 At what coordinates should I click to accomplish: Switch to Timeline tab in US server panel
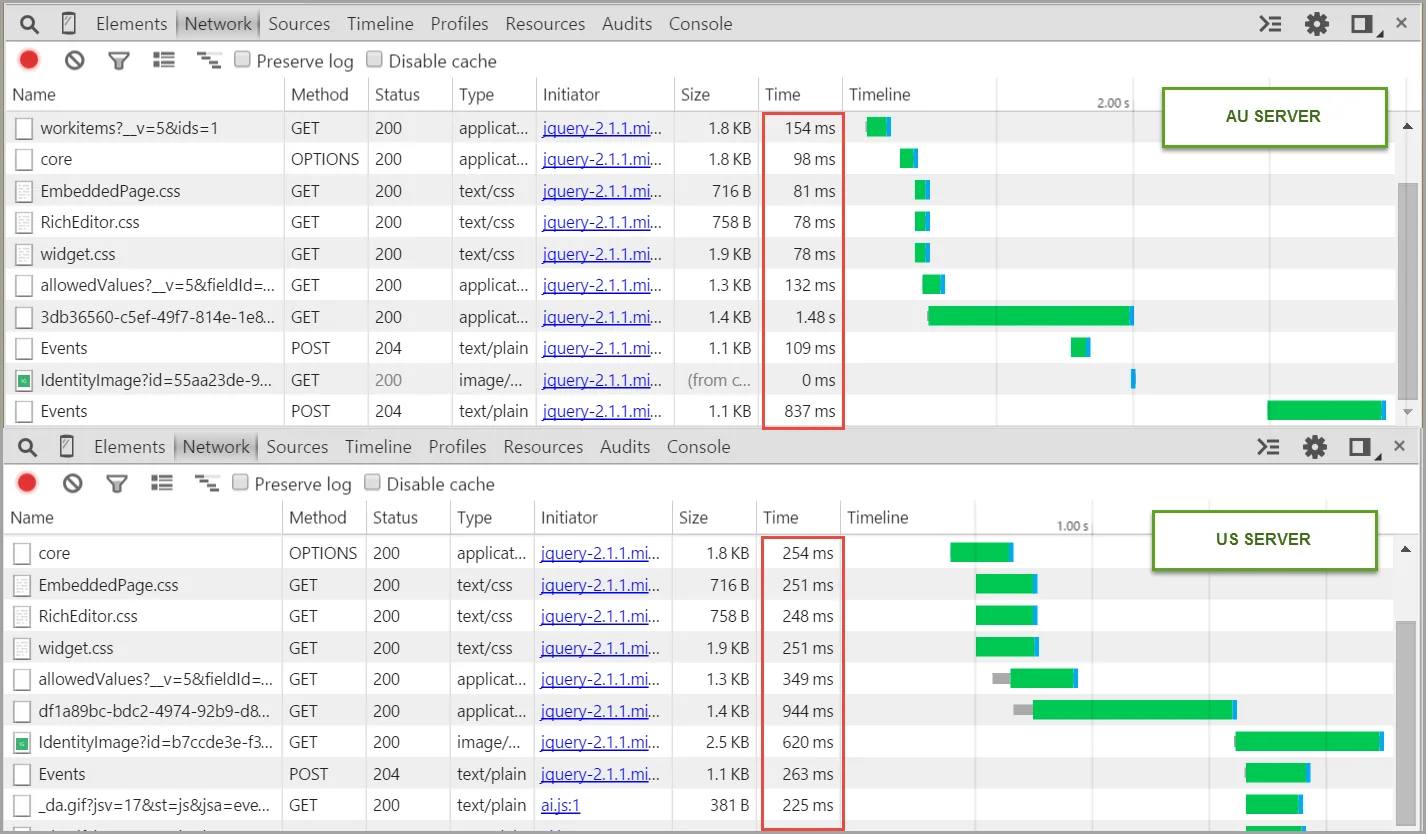click(x=378, y=447)
